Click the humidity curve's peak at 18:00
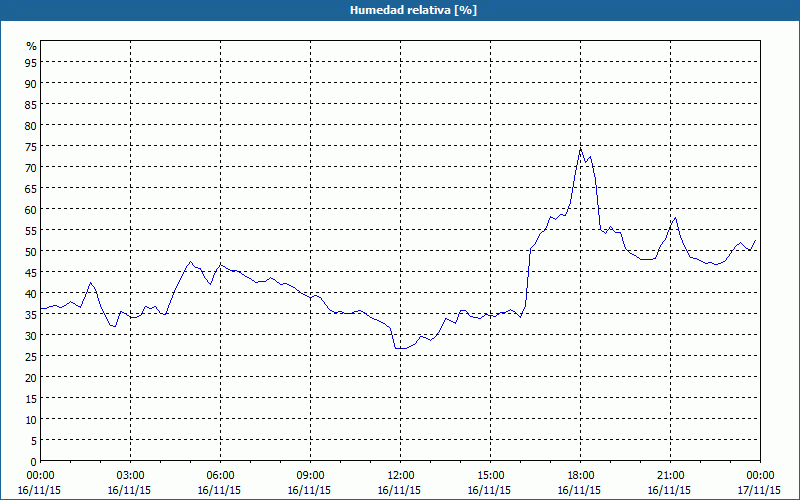Viewport: 800px width, 500px height. pos(581,148)
